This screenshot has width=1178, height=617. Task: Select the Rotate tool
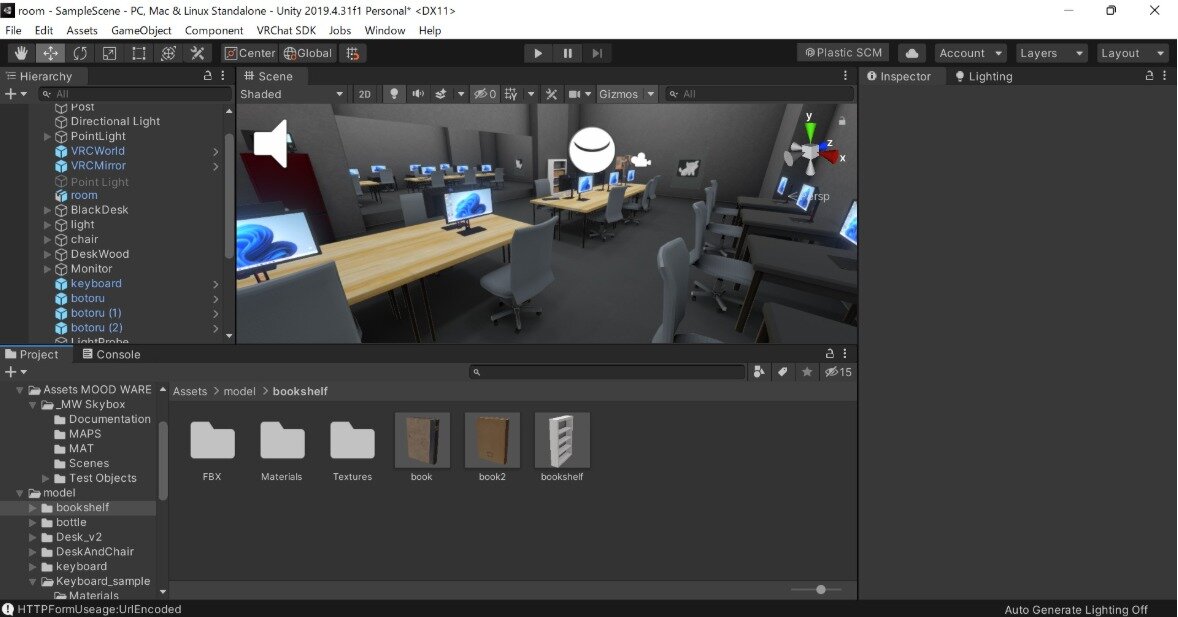point(80,53)
